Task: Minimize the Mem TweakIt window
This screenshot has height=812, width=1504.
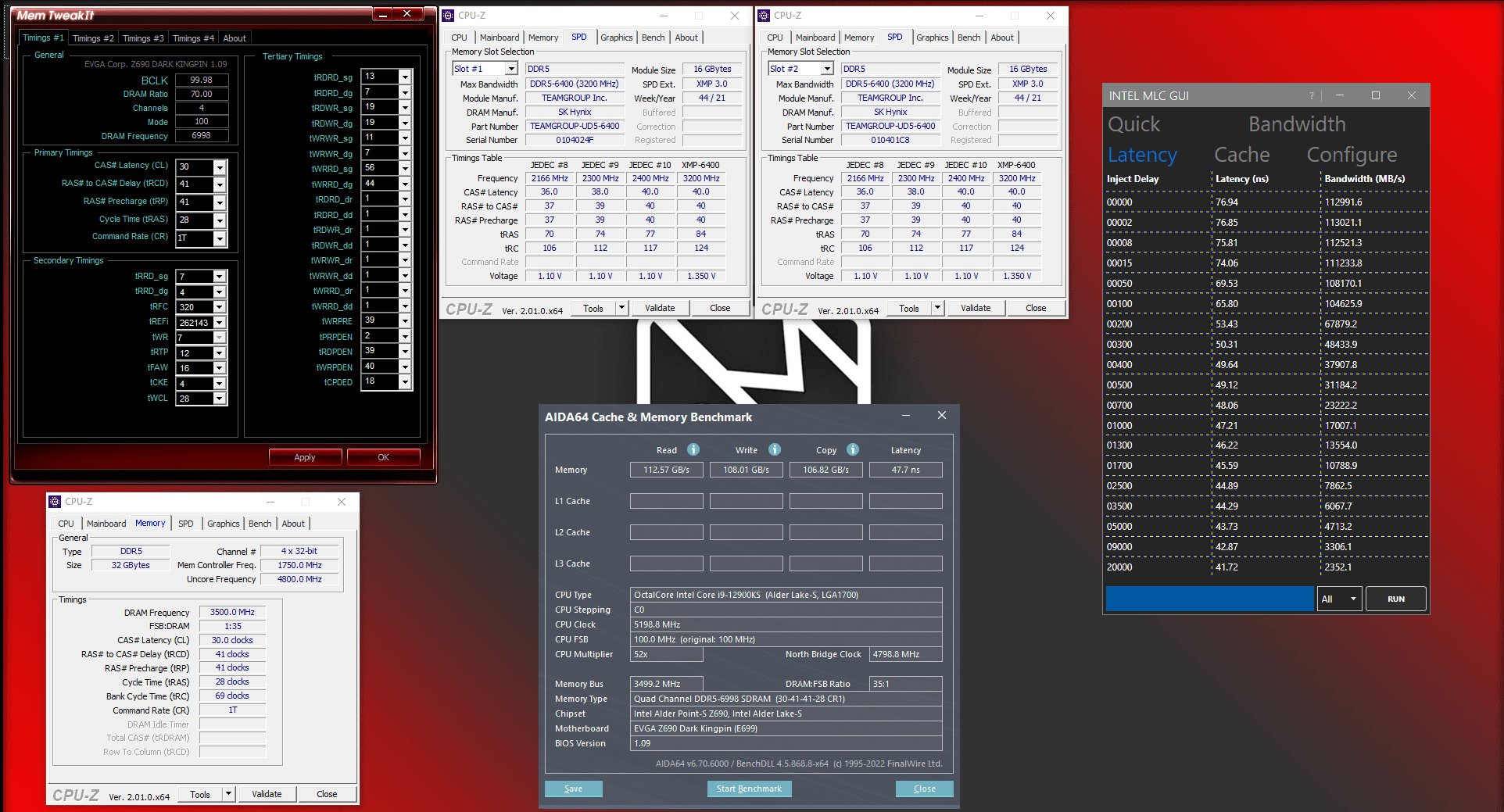Action: point(383,14)
